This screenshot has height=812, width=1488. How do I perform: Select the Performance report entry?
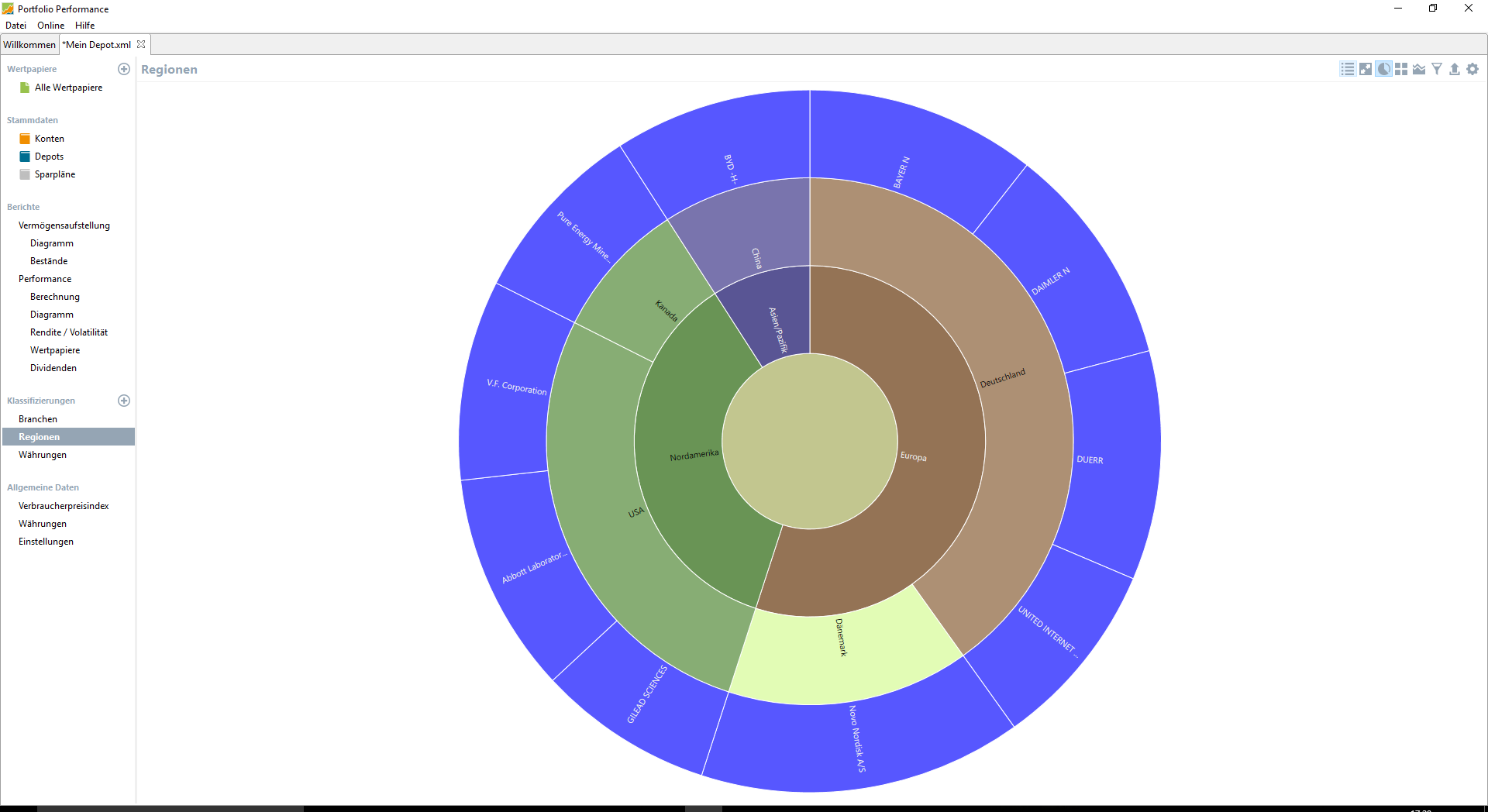(x=45, y=279)
